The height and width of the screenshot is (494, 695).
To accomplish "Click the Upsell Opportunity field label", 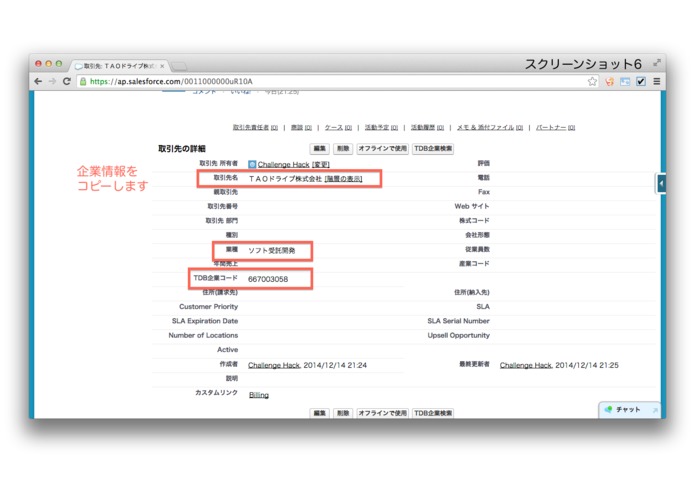I will coord(458,335).
